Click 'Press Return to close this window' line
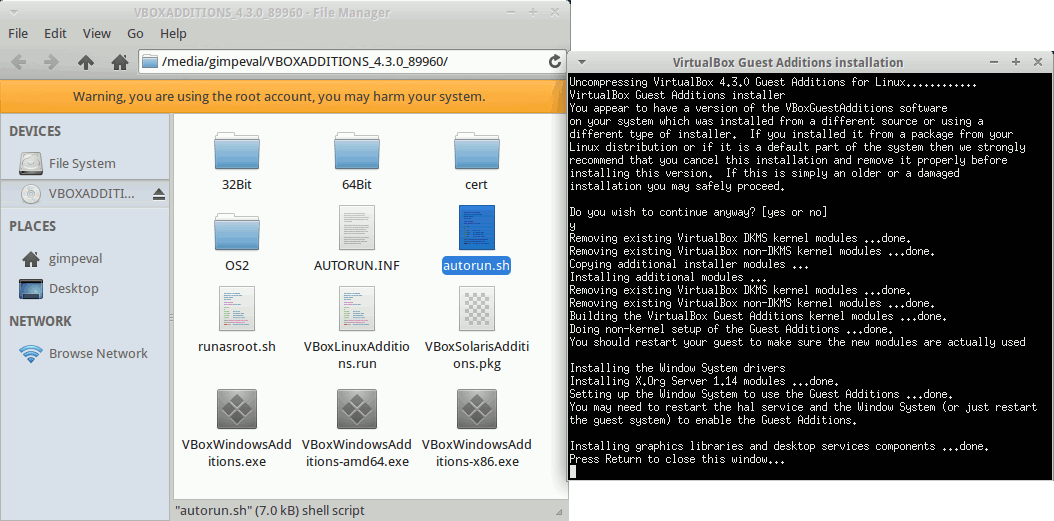 coord(677,459)
